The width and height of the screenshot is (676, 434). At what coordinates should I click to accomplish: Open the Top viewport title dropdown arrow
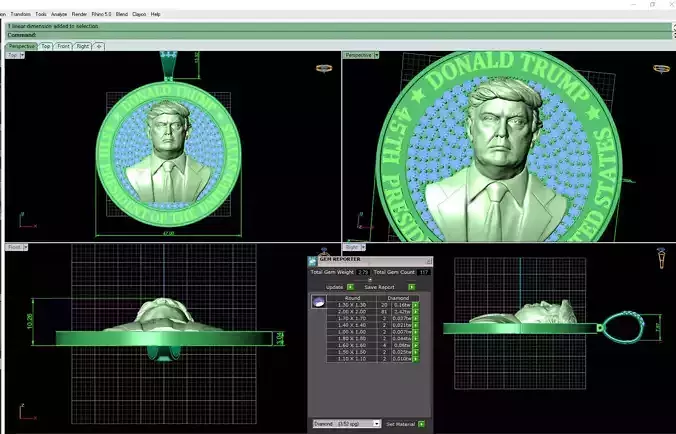(22, 55)
